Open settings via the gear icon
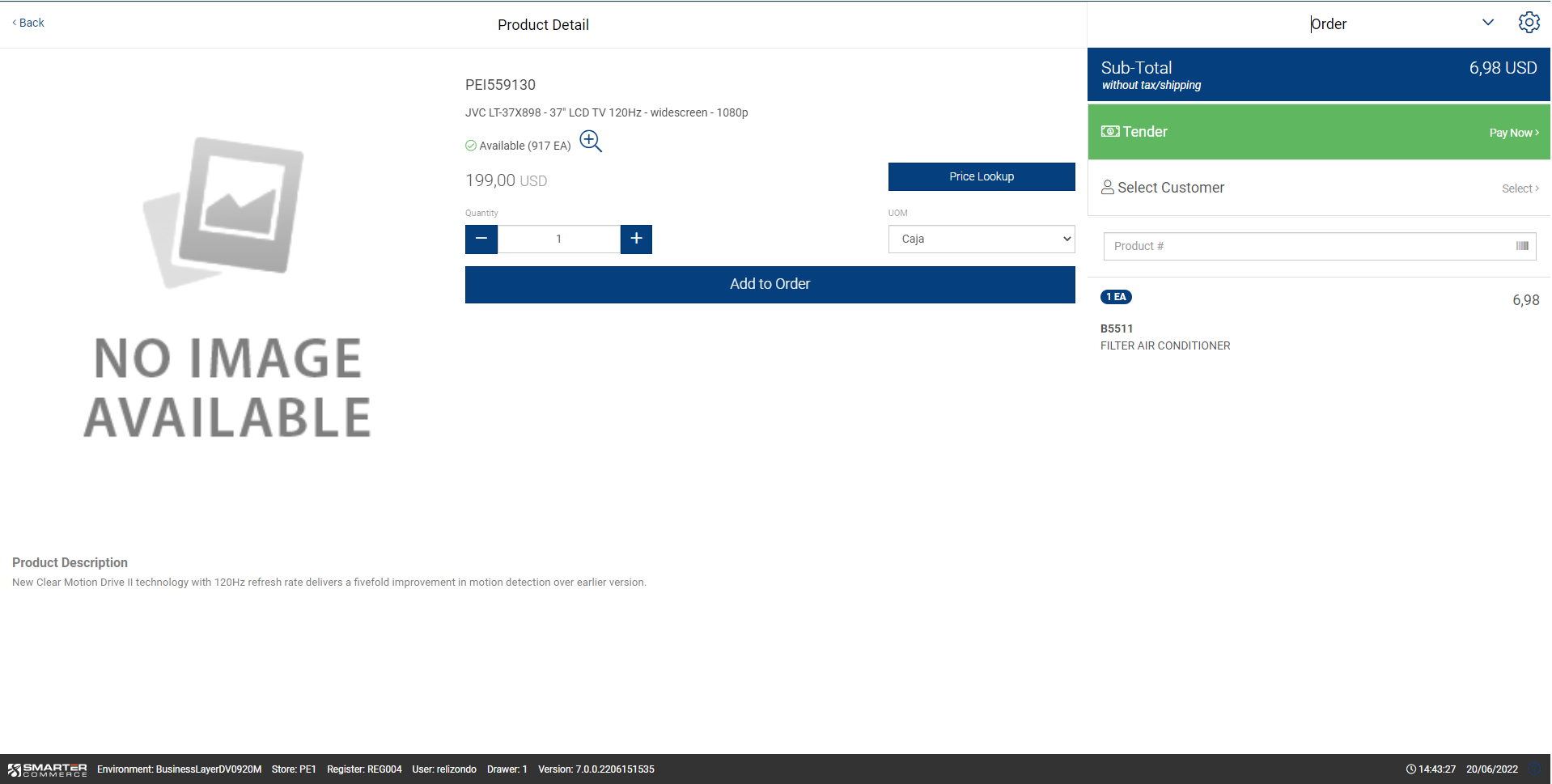Image resolution: width=1552 pixels, height=784 pixels. coord(1529,23)
